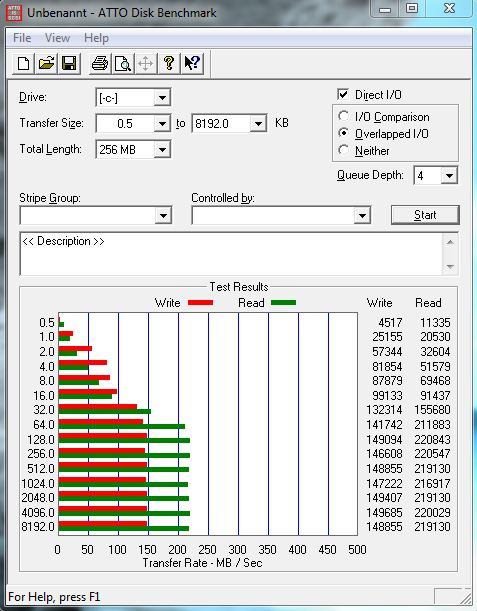Click the ATTO application icon in the title bar

tap(14, 12)
